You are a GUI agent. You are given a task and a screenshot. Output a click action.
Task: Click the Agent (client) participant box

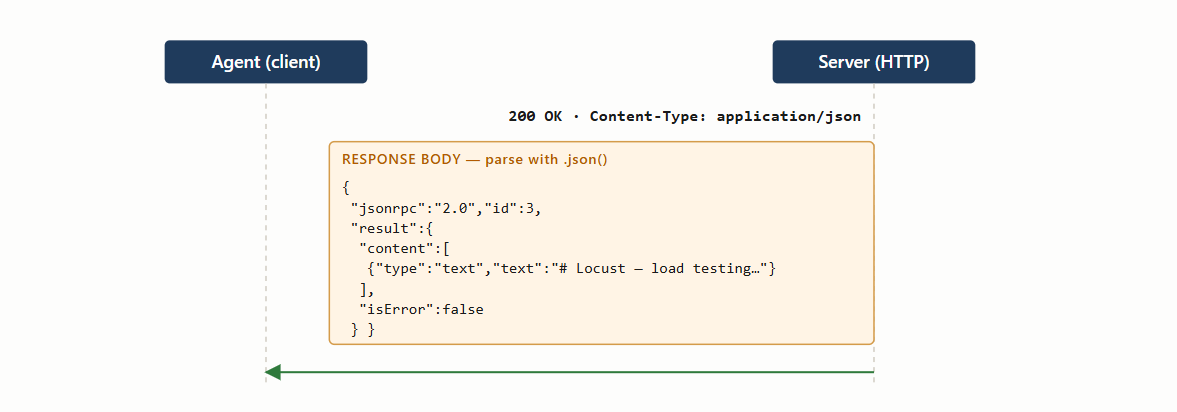point(266,62)
